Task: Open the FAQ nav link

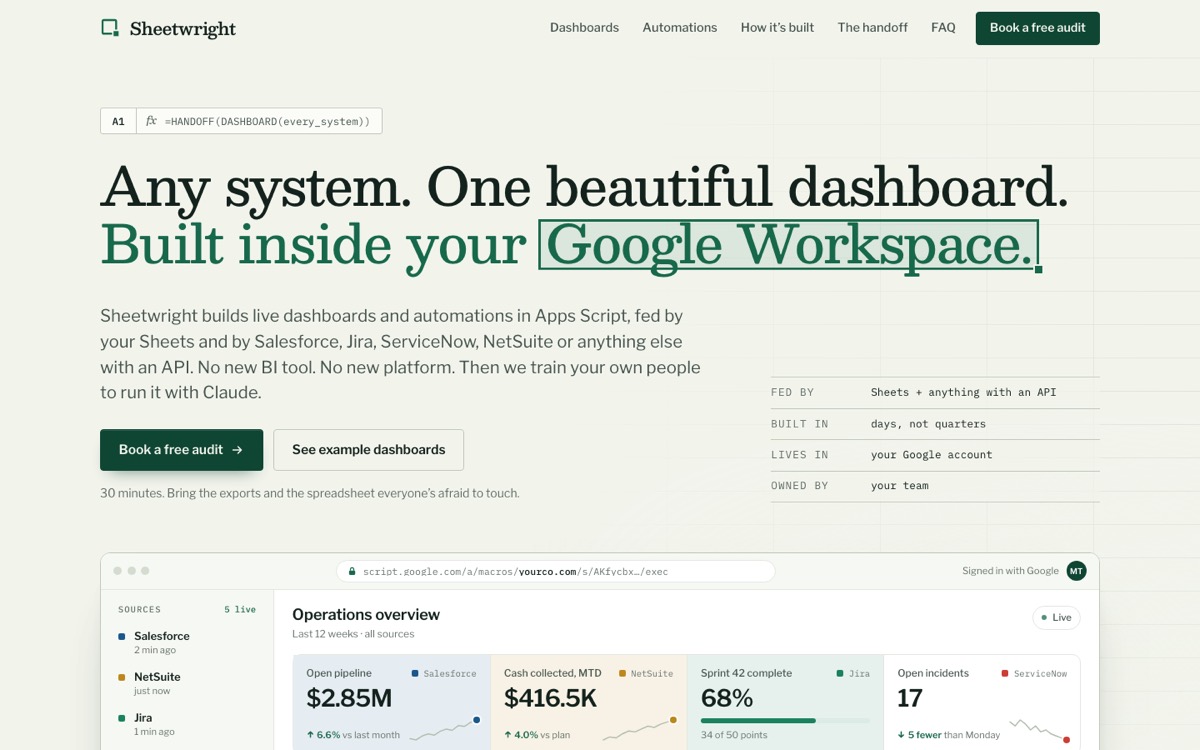Action: (x=943, y=28)
